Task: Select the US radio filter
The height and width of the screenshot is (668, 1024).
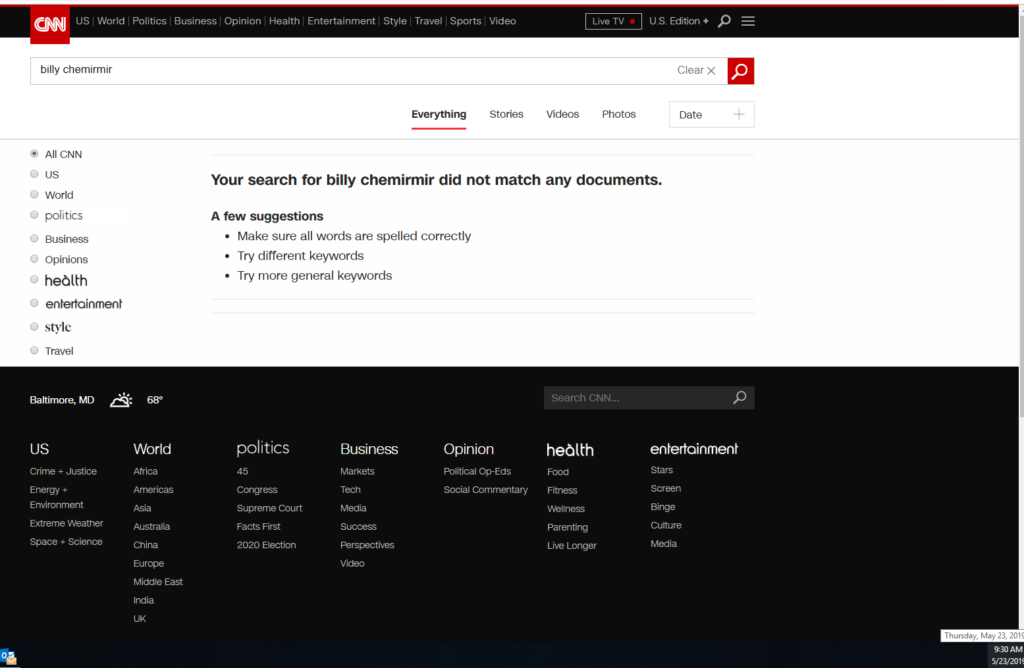Action: coord(35,174)
